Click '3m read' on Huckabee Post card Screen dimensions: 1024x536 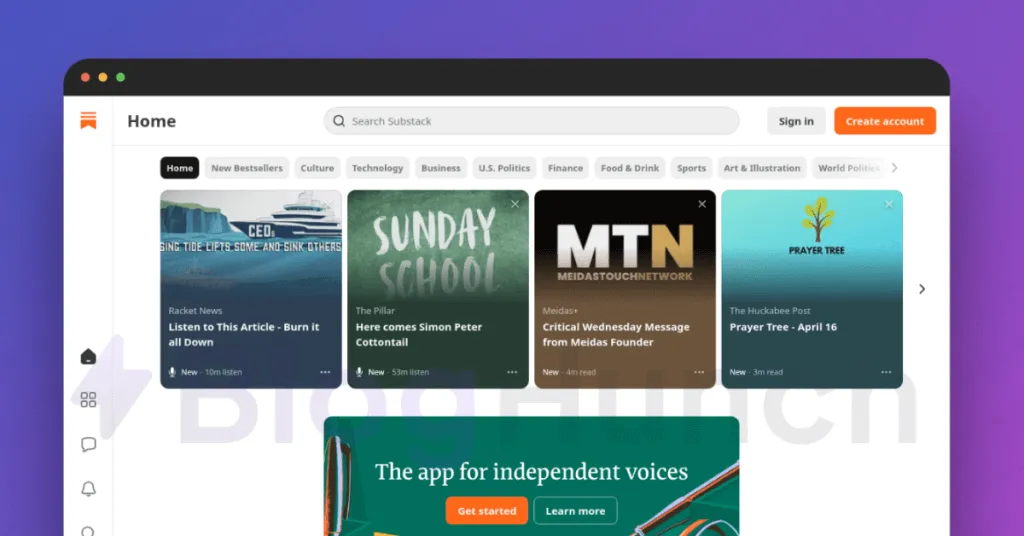click(x=768, y=372)
